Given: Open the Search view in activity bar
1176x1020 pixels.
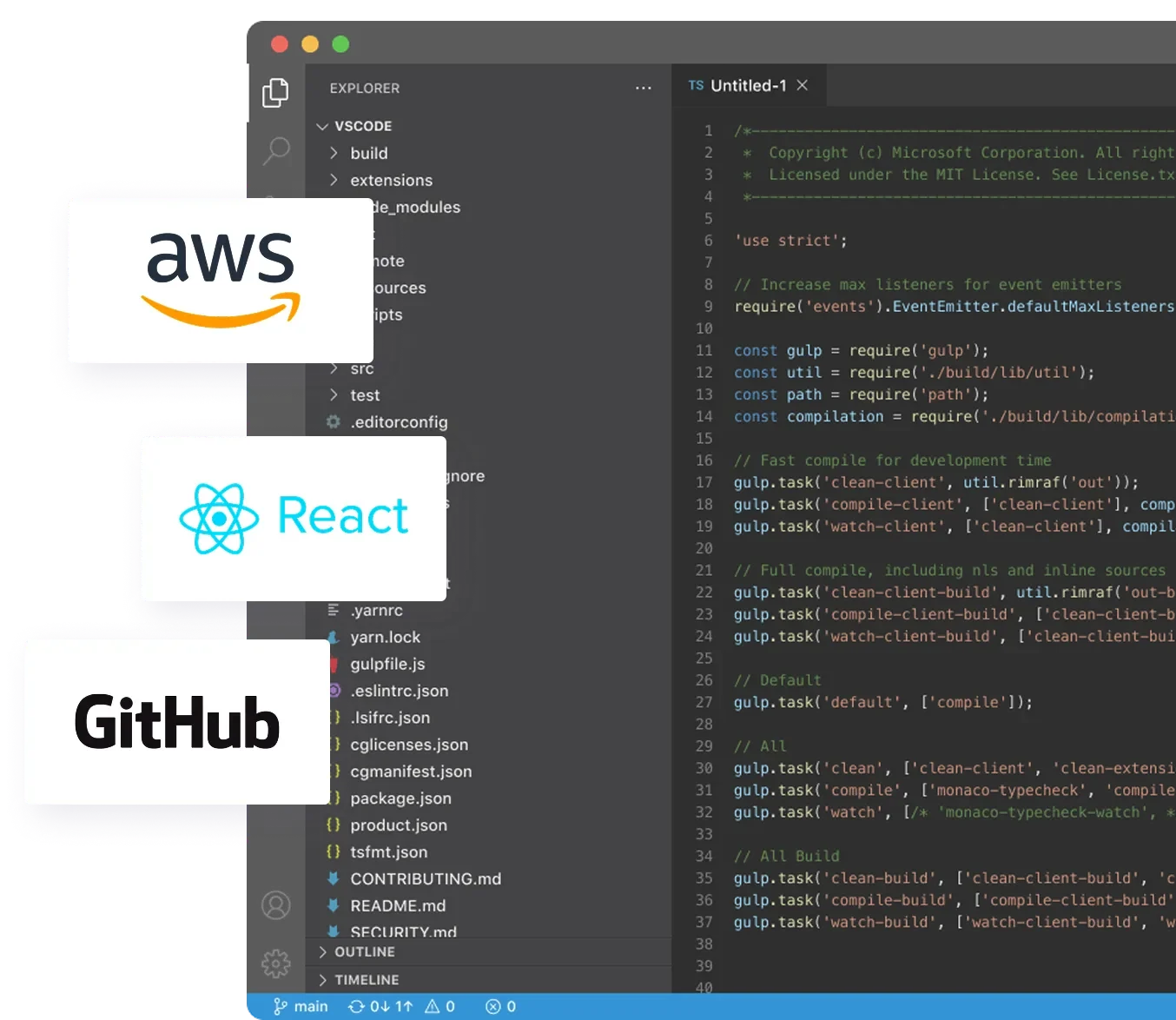Looking at the screenshot, I should [x=276, y=150].
